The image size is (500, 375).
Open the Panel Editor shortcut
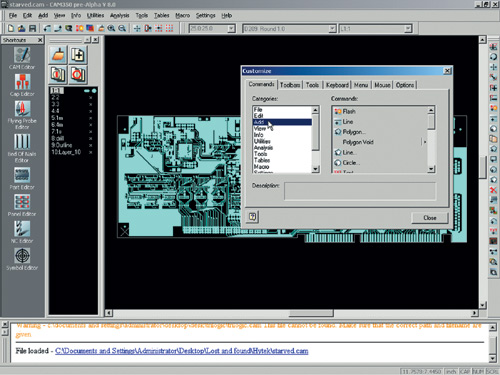coord(22,205)
